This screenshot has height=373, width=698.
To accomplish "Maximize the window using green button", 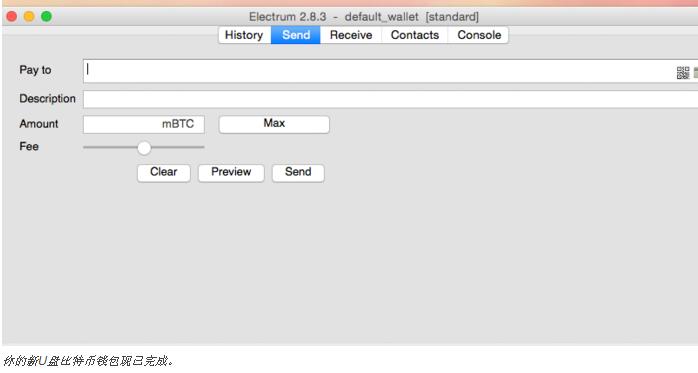I will pos(46,17).
